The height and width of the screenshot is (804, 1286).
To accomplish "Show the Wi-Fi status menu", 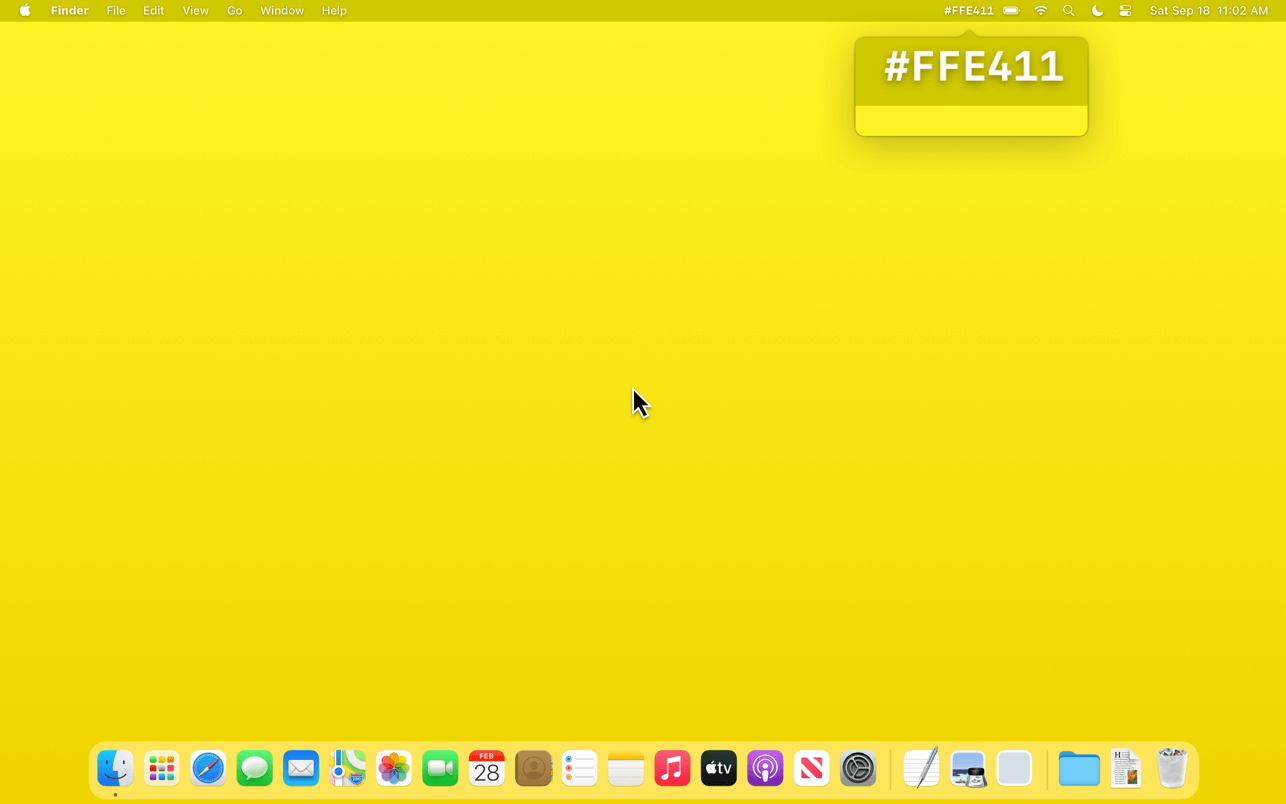I will point(1041,11).
